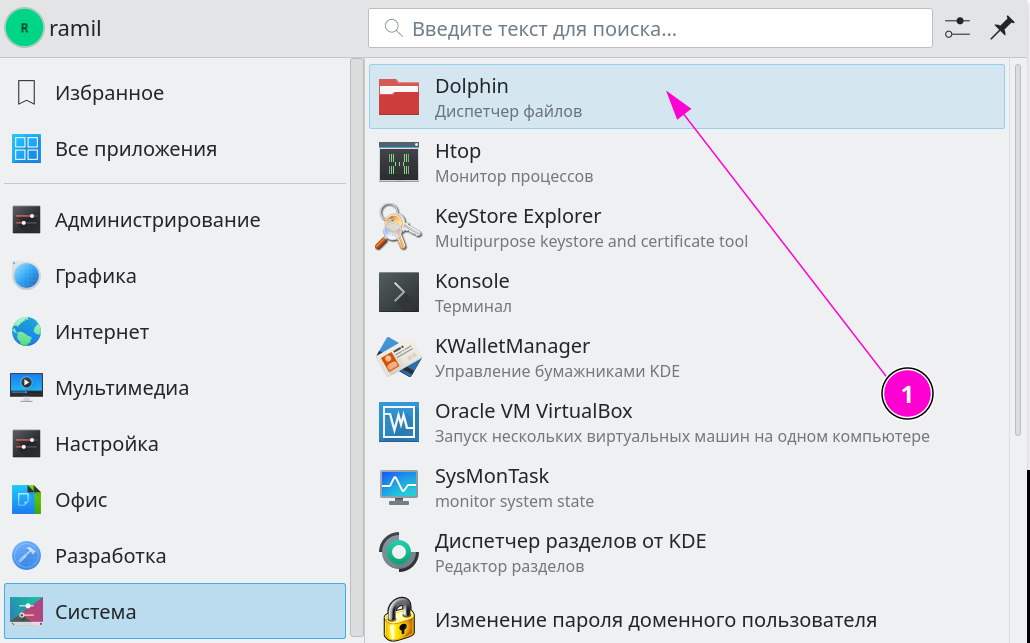
Task: Click the Избранное bookmark icon
Action: [26, 93]
